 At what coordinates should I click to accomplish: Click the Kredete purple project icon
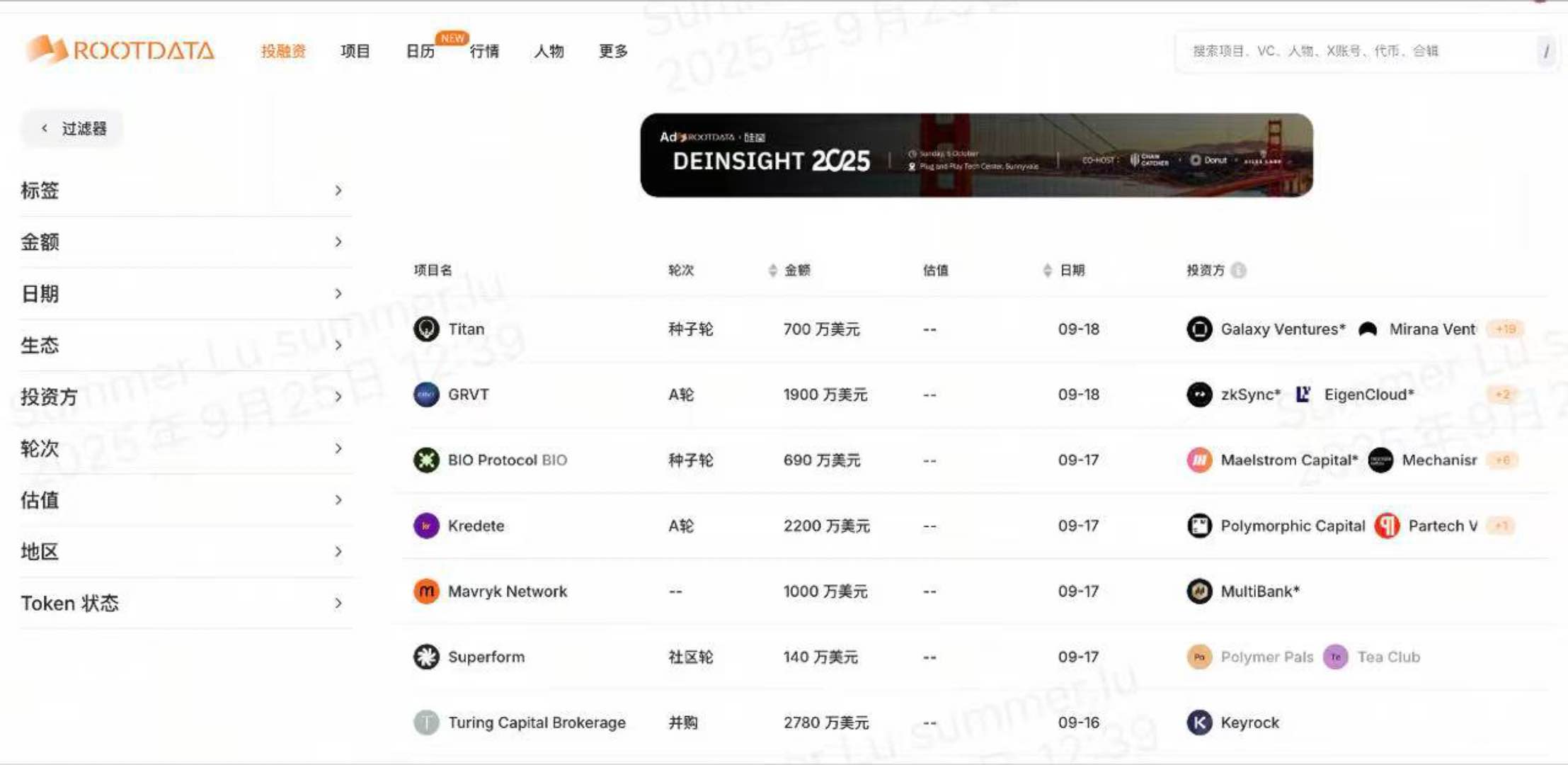coord(426,526)
